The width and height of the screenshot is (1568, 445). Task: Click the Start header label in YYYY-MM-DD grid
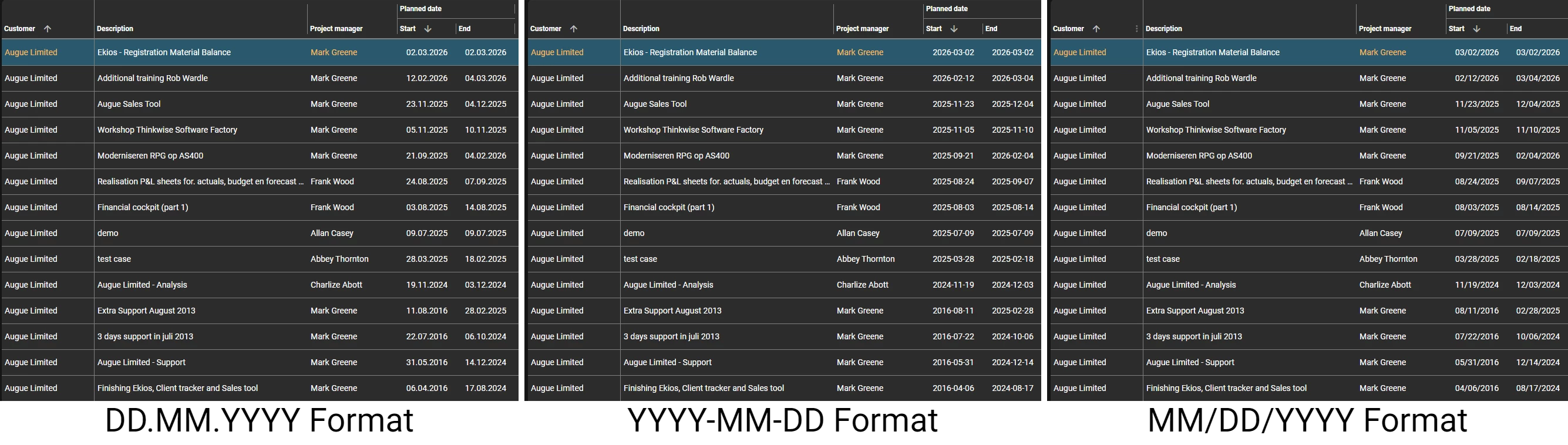(x=934, y=29)
